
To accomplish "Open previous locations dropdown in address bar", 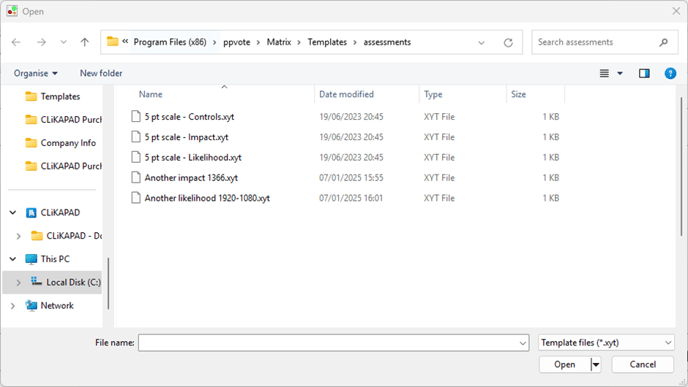I will [x=481, y=43].
